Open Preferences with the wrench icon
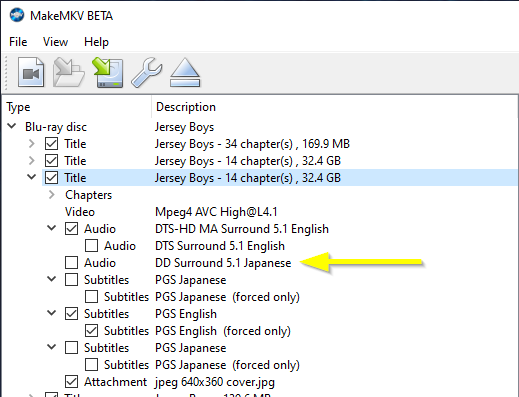The width and height of the screenshot is (519, 397). (x=147, y=72)
